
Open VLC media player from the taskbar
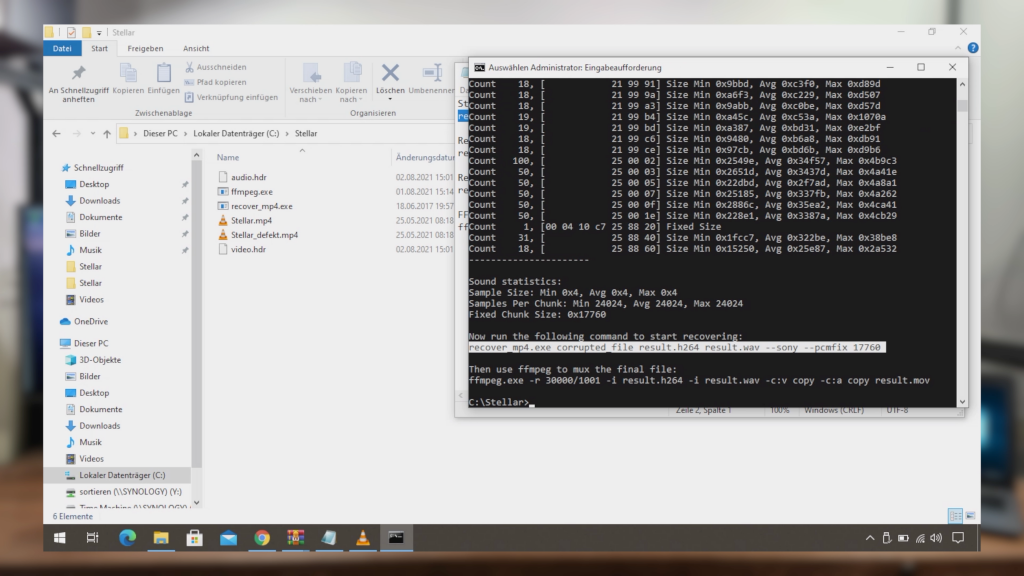[x=362, y=537]
